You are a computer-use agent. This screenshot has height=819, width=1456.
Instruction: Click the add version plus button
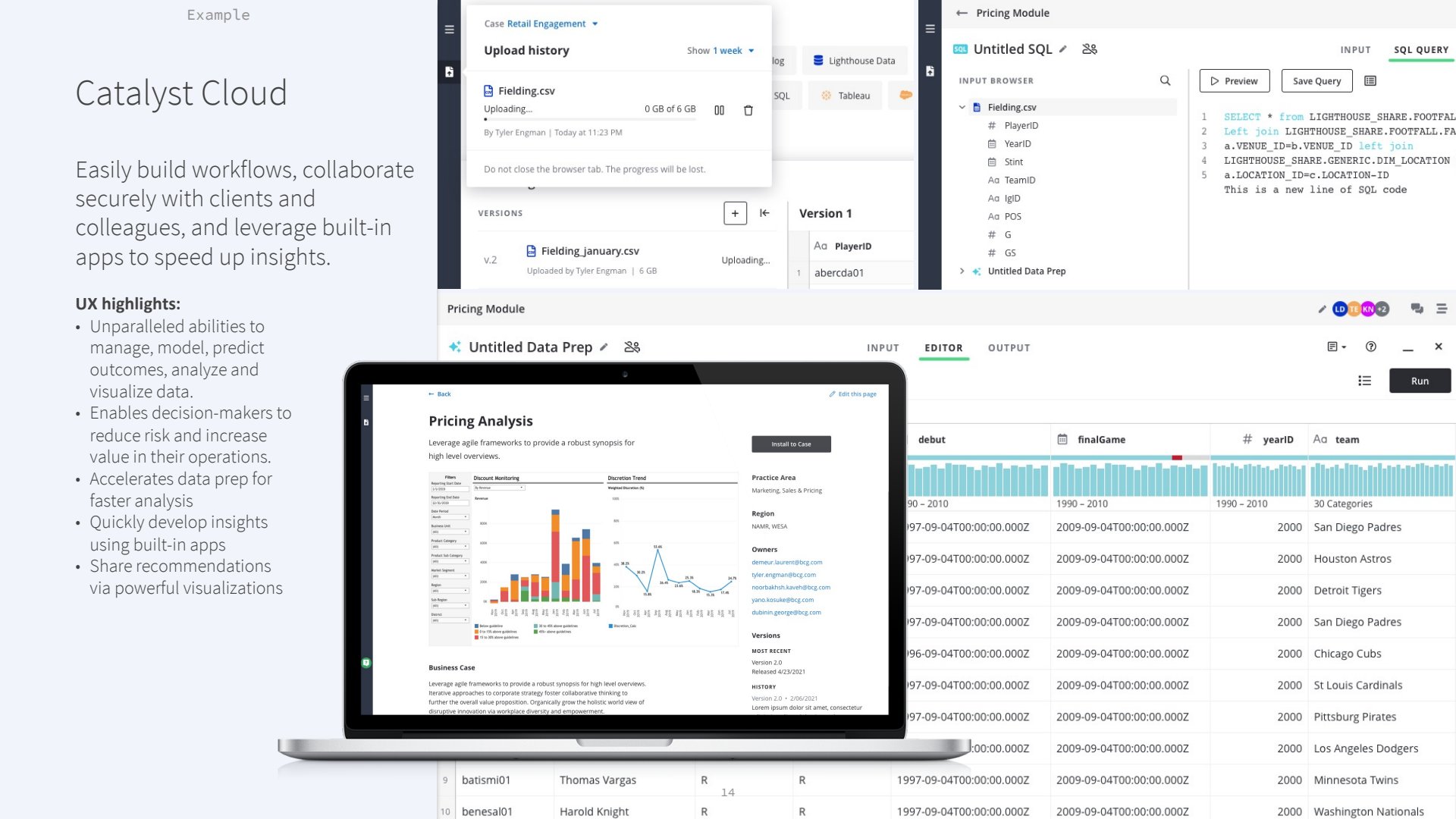pyautogui.click(x=735, y=214)
